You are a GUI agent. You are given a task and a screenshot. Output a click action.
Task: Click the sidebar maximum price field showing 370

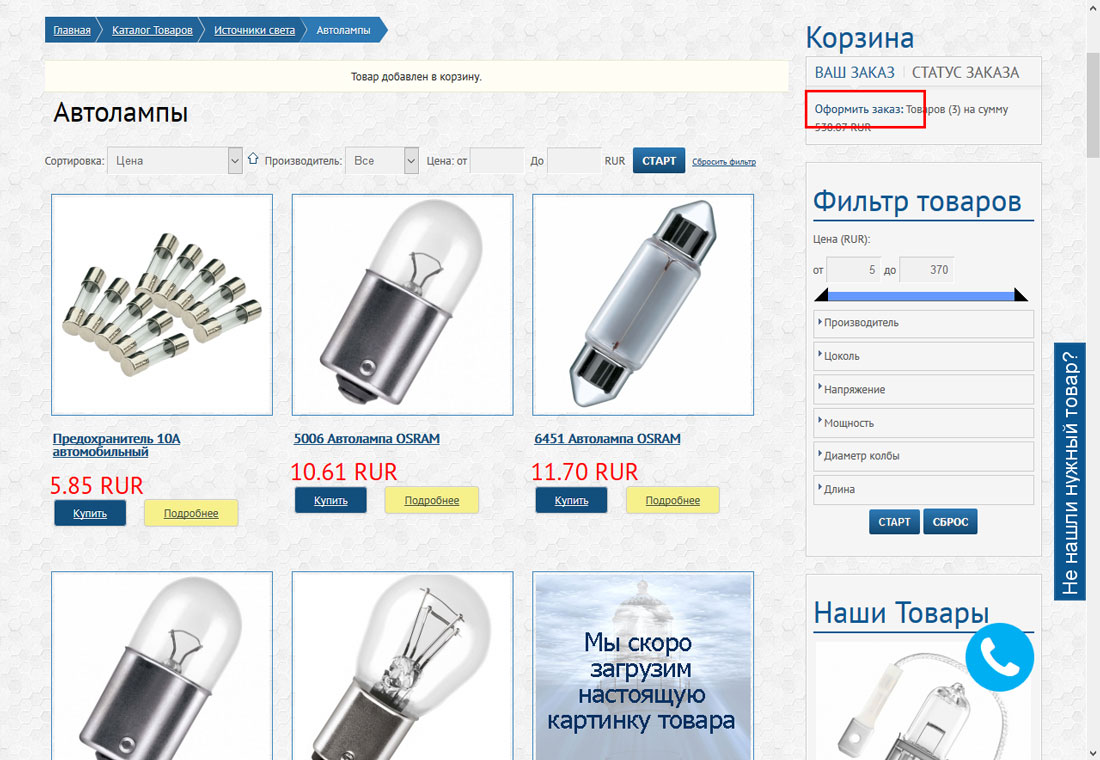926,269
